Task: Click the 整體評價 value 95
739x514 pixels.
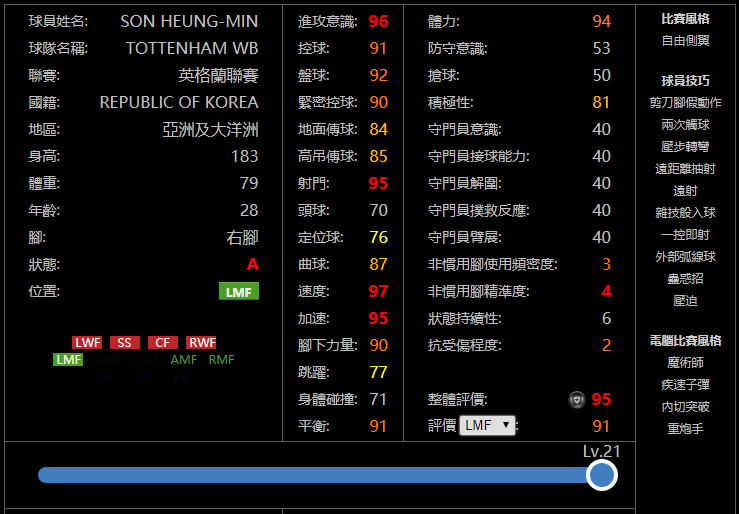Action: (601, 400)
